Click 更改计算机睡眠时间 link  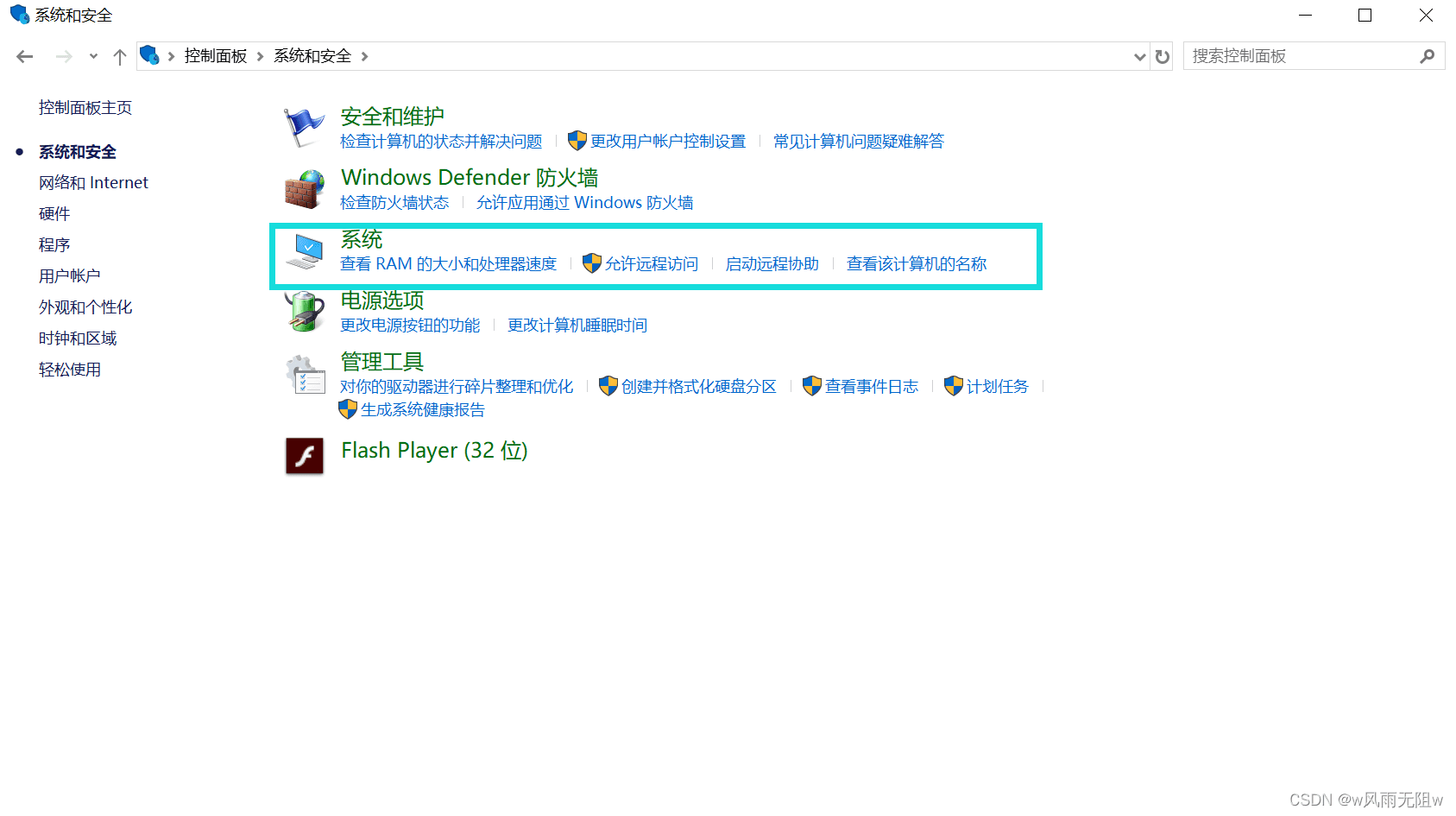click(x=577, y=326)
